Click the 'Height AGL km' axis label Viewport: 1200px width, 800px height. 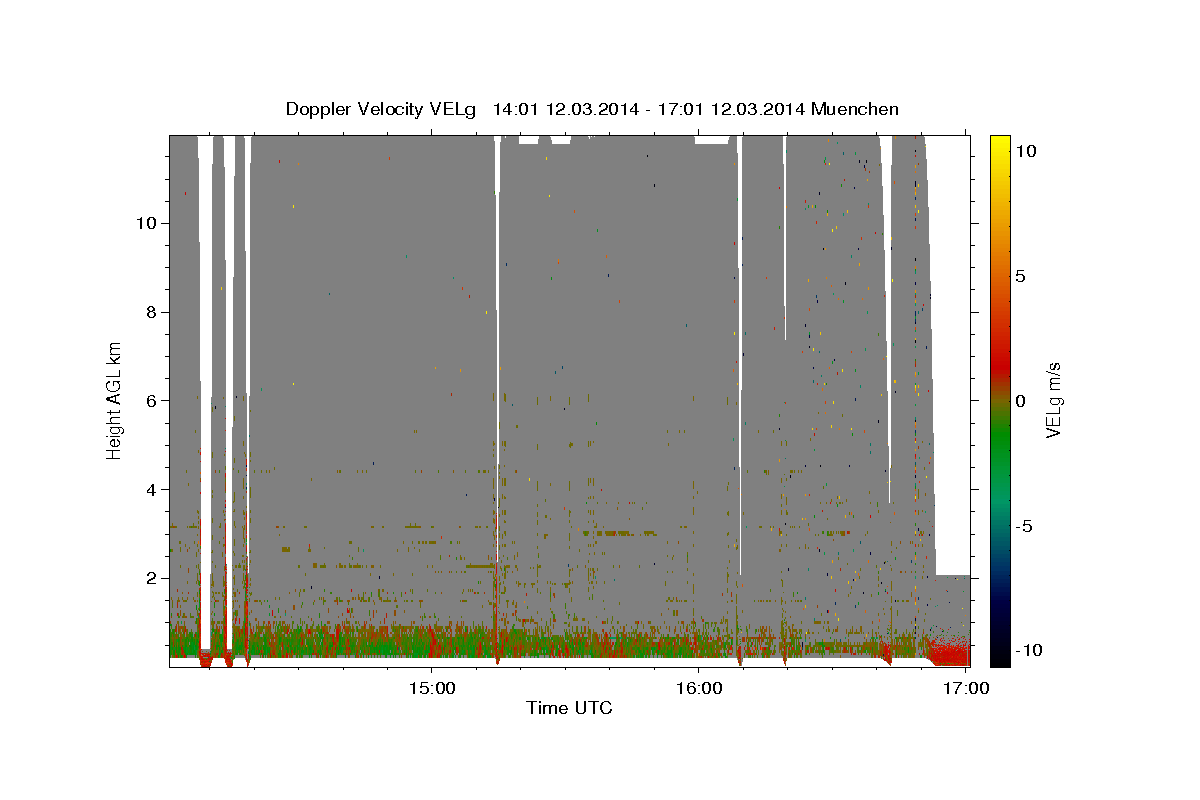coord(115,400)
